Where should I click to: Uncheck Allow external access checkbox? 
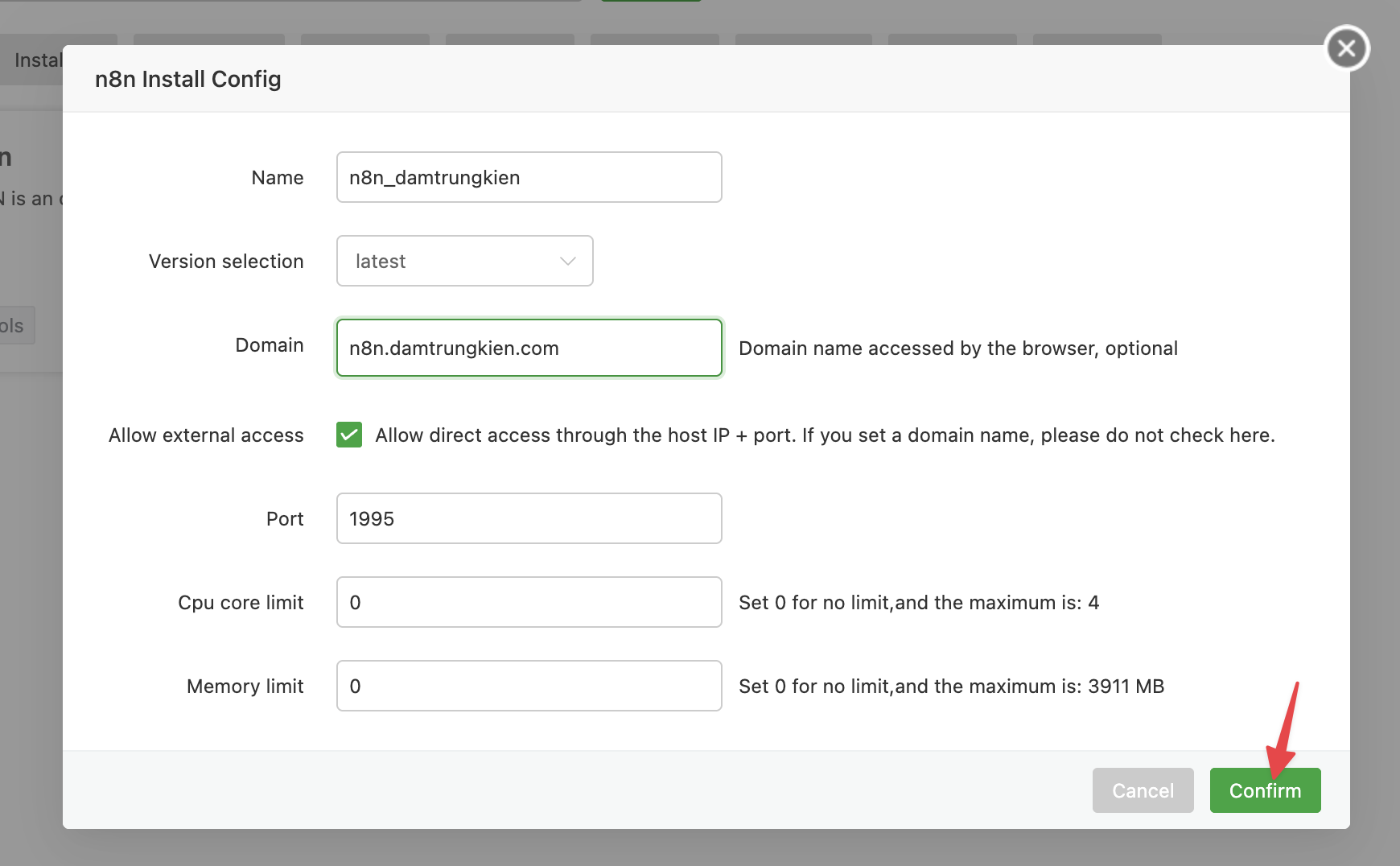(349, 435)
